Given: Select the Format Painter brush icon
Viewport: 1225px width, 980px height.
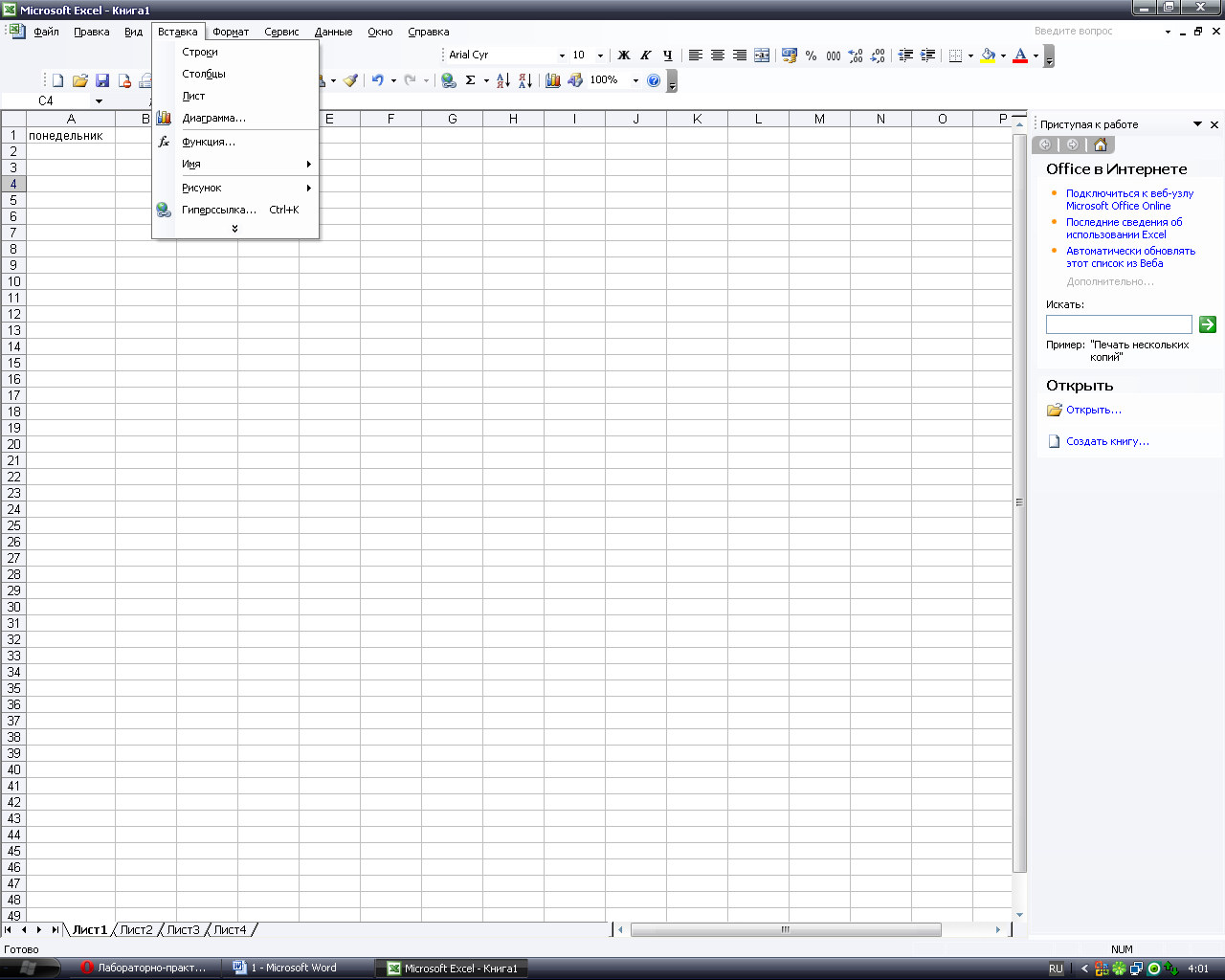Looking at the screenshot, I should click(350, 81).
